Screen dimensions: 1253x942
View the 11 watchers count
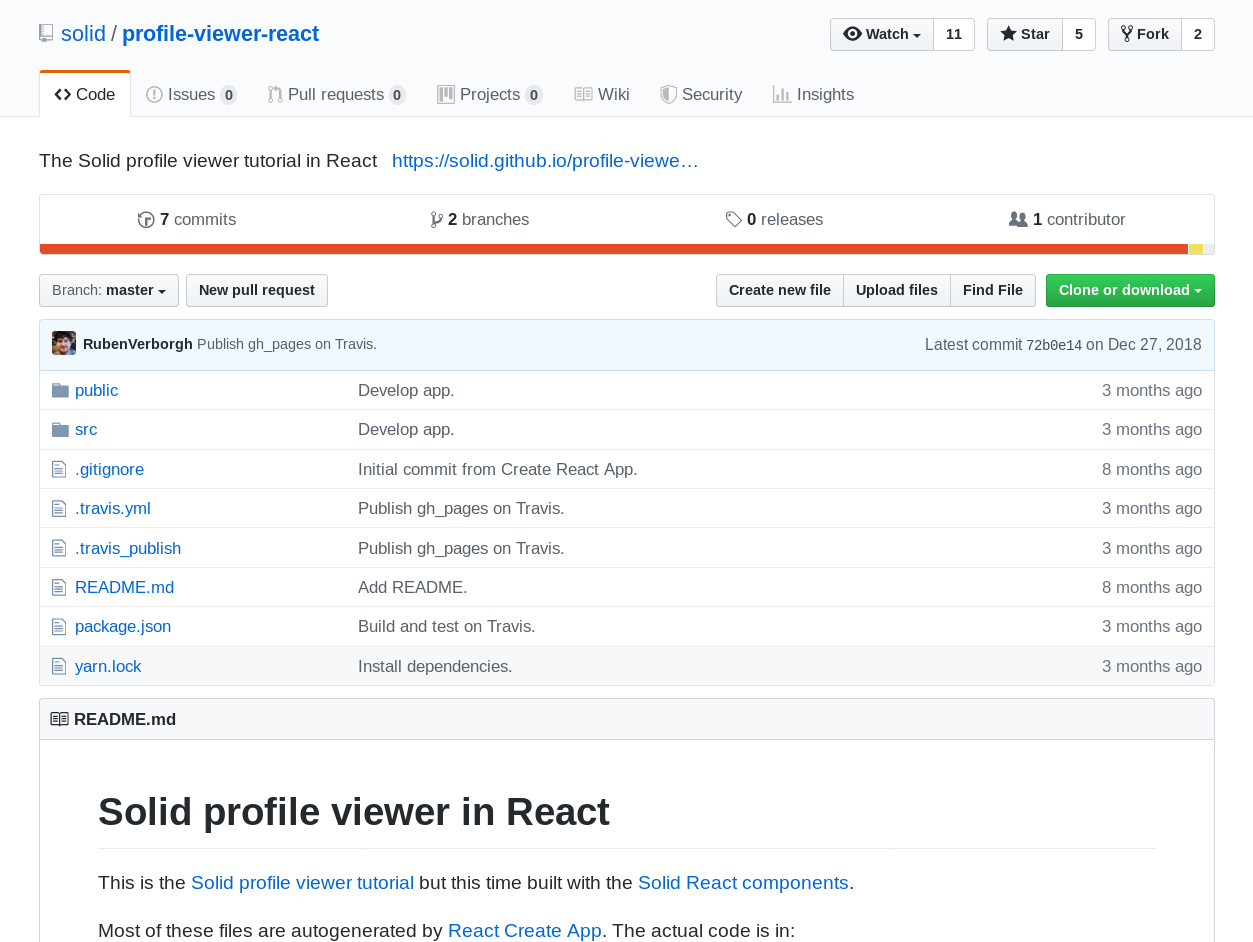pyautogui.click(x=954, y=34)
